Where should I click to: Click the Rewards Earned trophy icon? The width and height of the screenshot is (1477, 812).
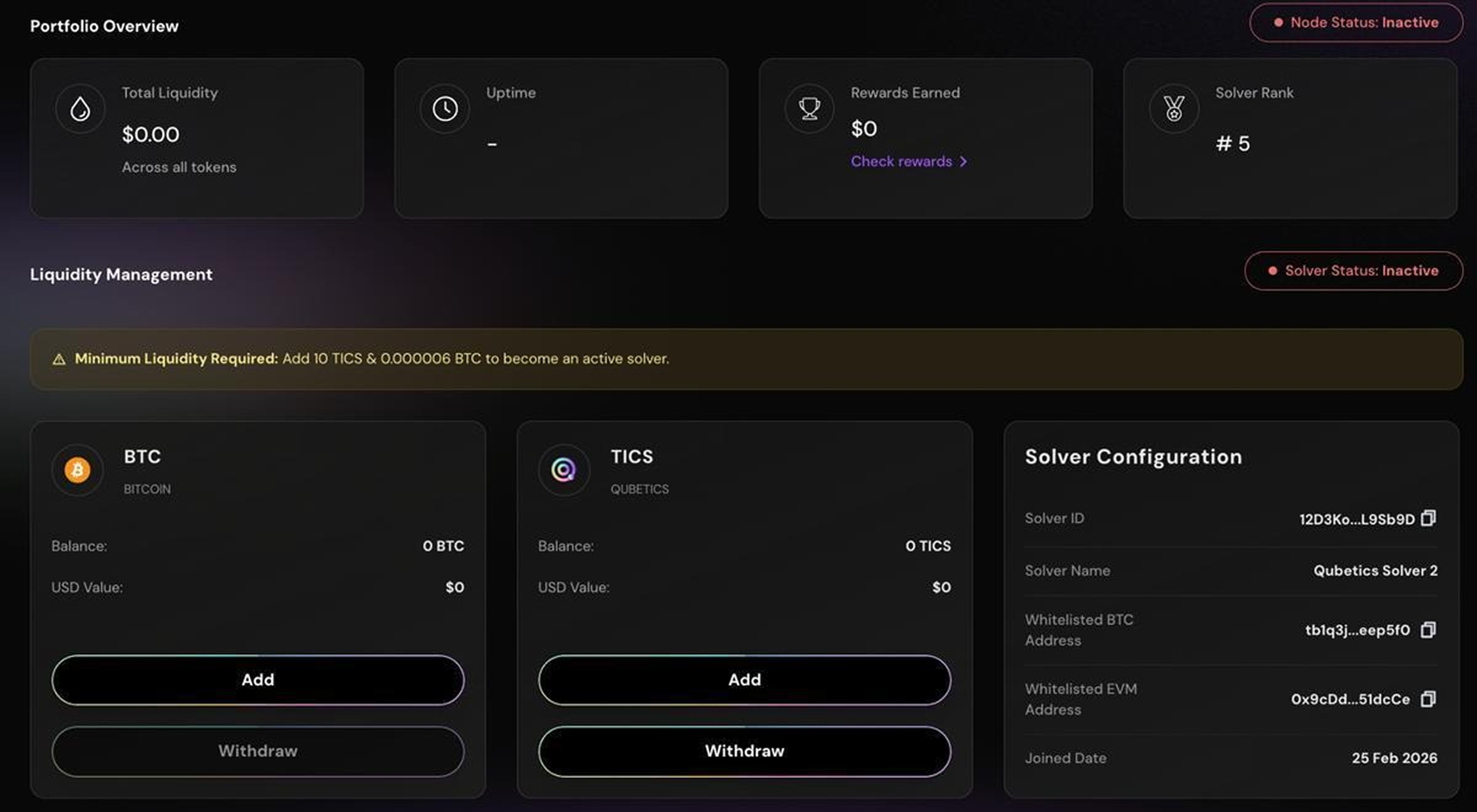pyautogui.click(x=809, y=109)
